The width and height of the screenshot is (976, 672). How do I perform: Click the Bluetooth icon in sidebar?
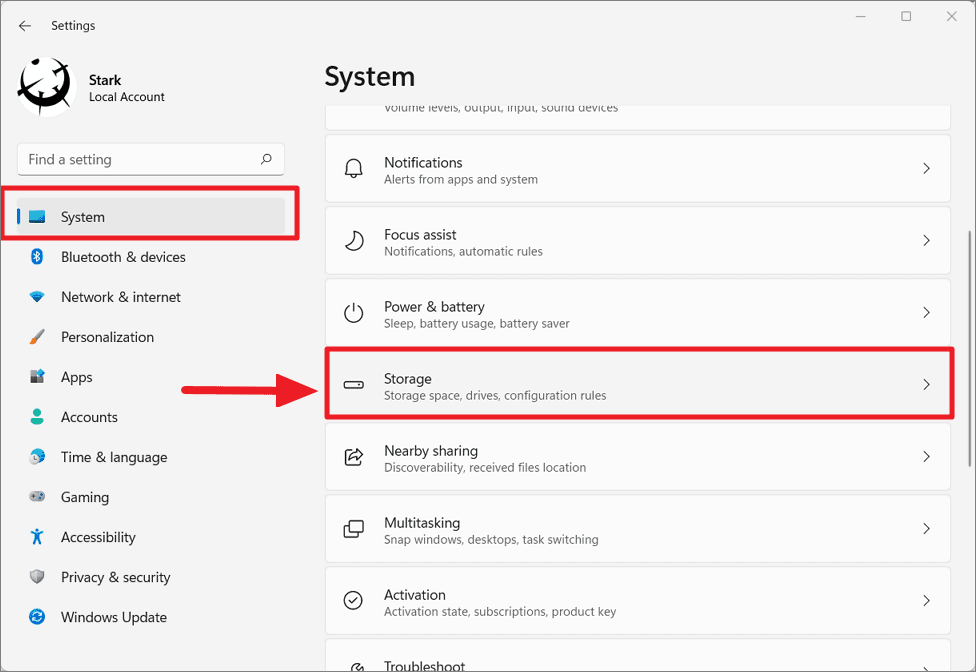(x=37, y=256)
